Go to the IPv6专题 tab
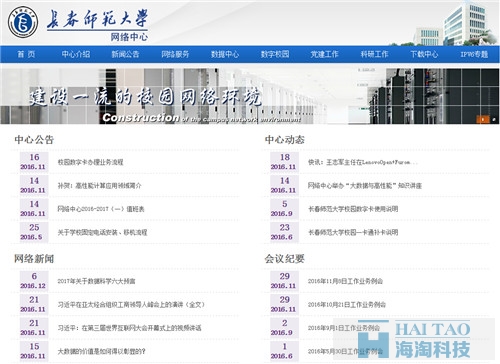Image resolution: width=500 pixels, height=364 pixels. click(x=474, y=54)
